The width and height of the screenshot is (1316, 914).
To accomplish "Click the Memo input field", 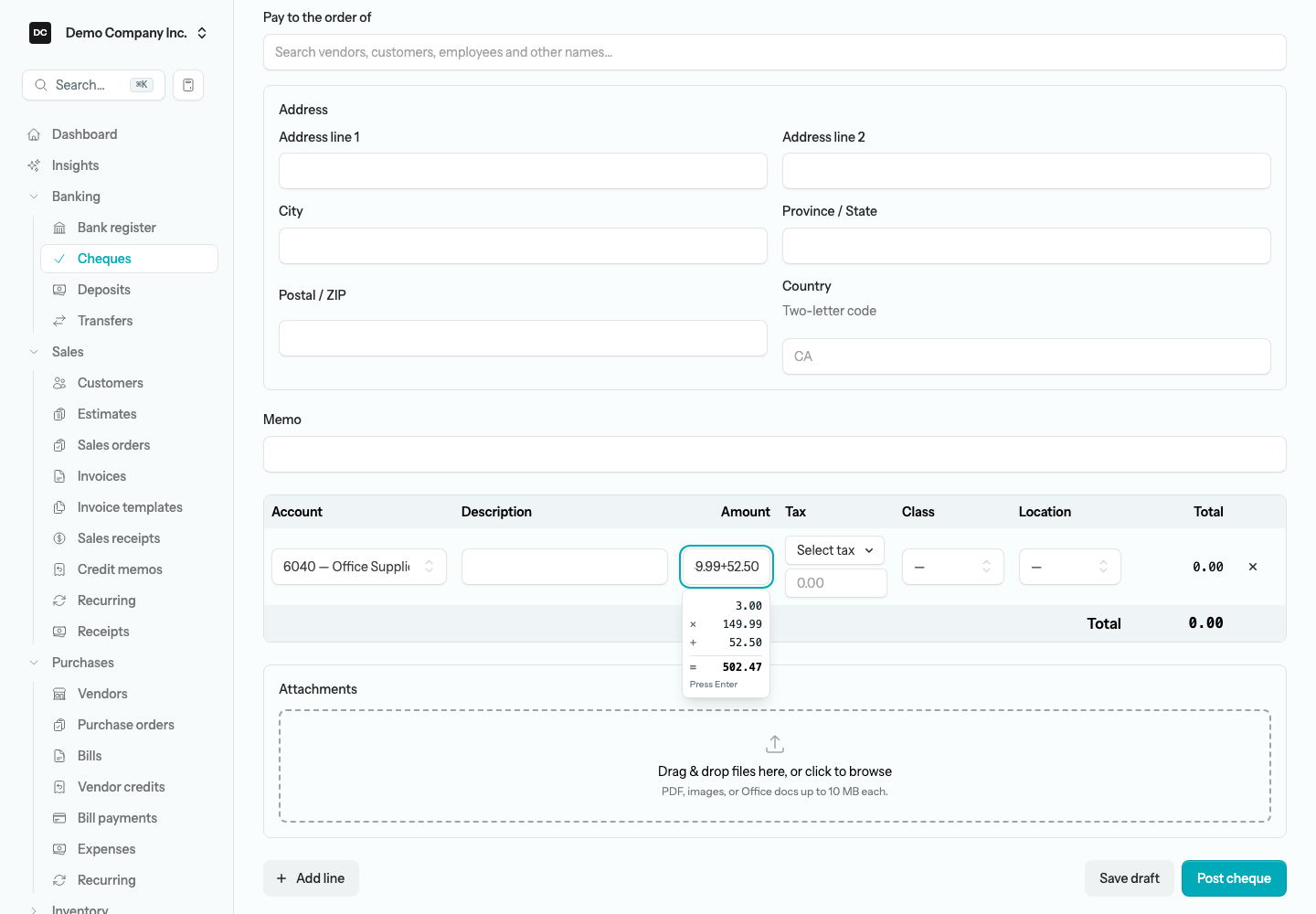I will point(775,454).
